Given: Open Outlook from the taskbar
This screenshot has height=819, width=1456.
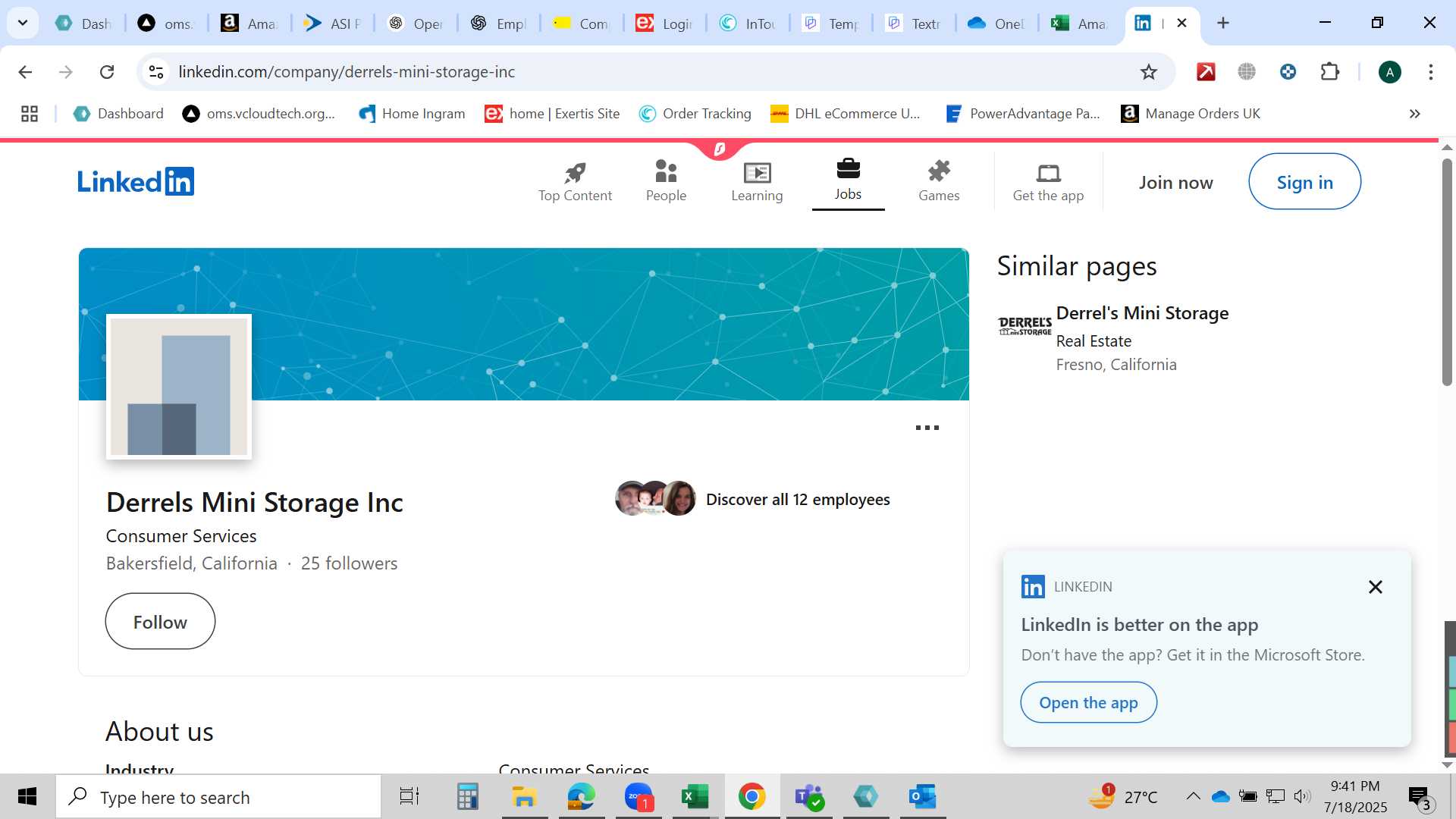Looking at the screenshot, I should pos(923,797).
